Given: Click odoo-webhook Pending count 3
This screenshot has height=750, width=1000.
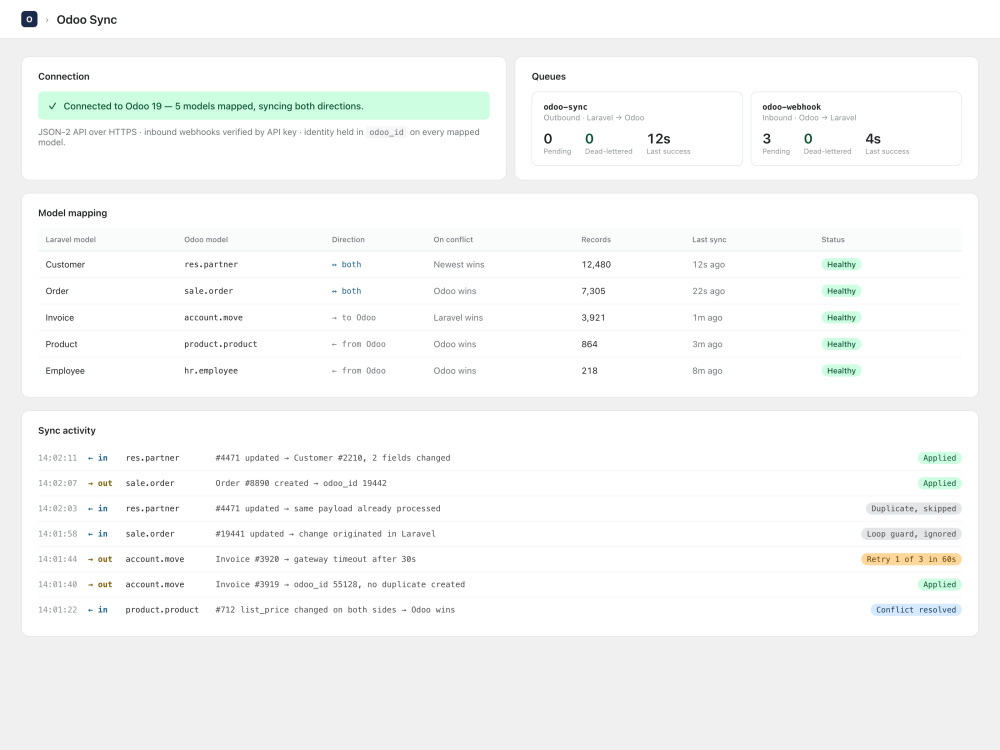Looking at the screenshot, I should [767, 139].
